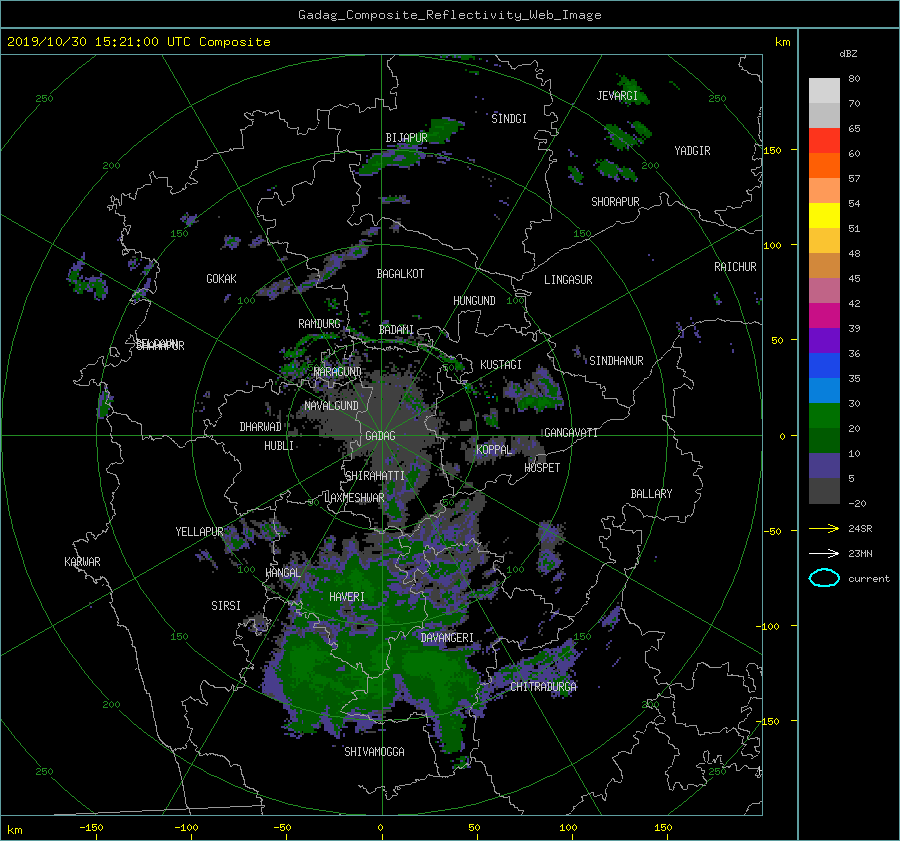Click the 150 tick on right axis
Screen dimensions: 900x841
tap(772, 150)
